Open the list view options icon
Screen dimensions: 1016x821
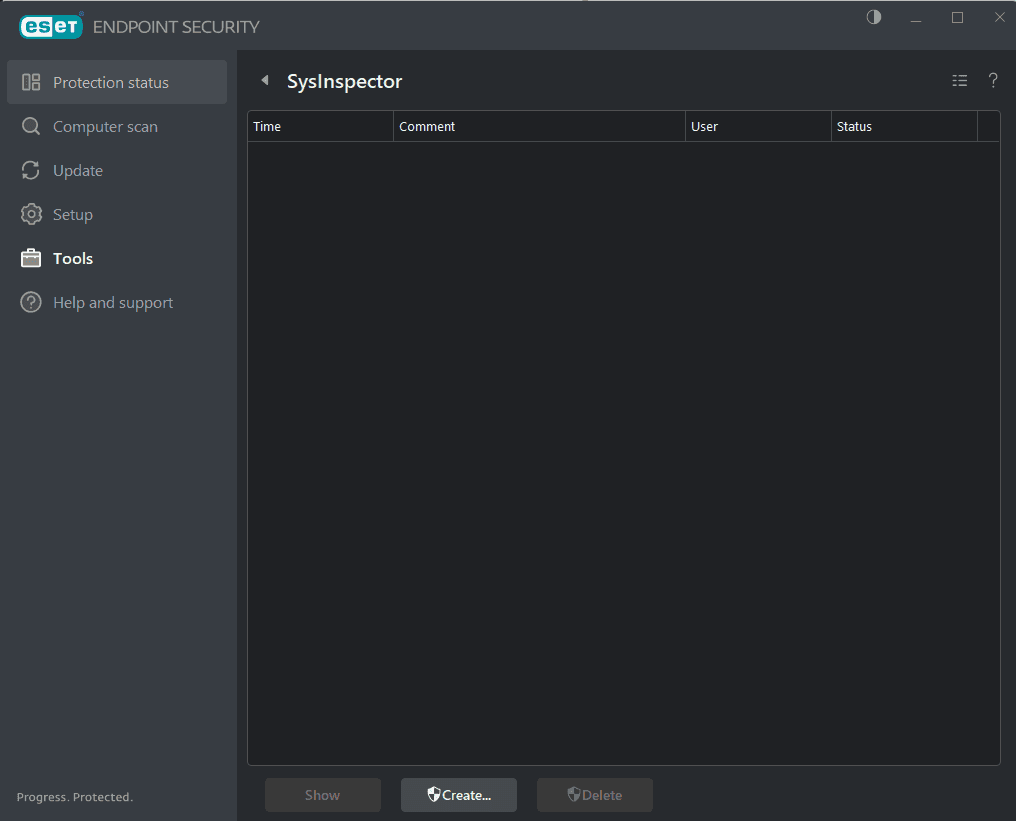(x=960, y=80)
